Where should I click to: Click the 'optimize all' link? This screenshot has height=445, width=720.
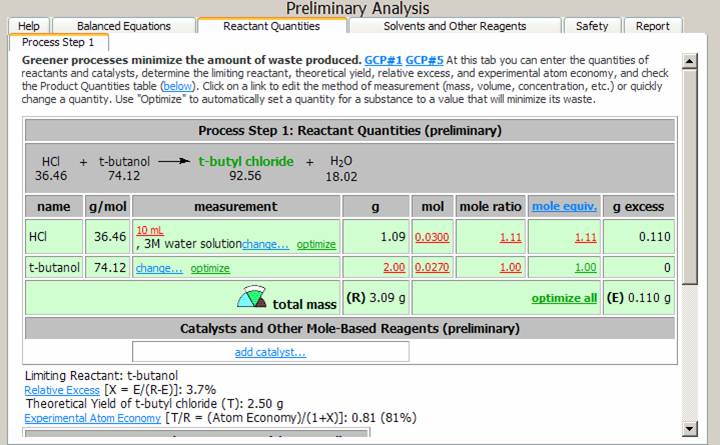coord(564,298)
